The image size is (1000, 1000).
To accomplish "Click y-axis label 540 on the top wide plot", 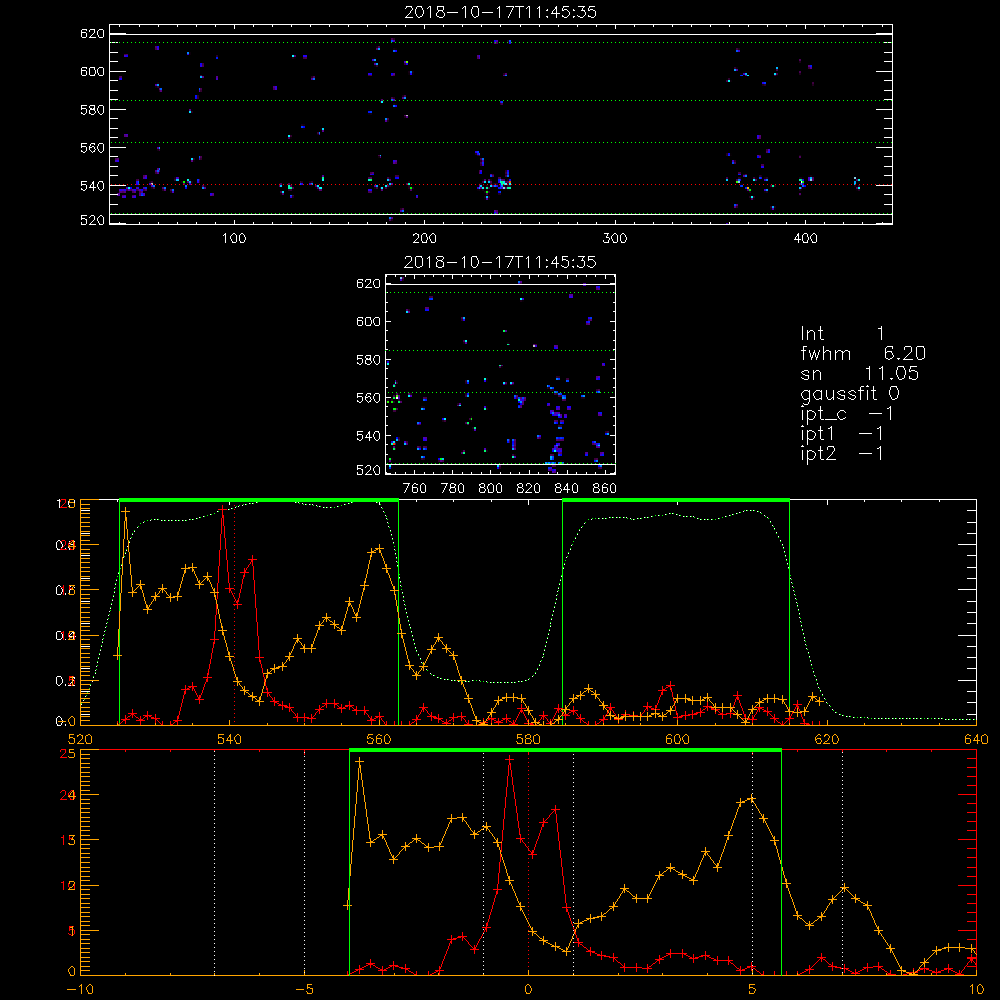I will coord(92,186).
